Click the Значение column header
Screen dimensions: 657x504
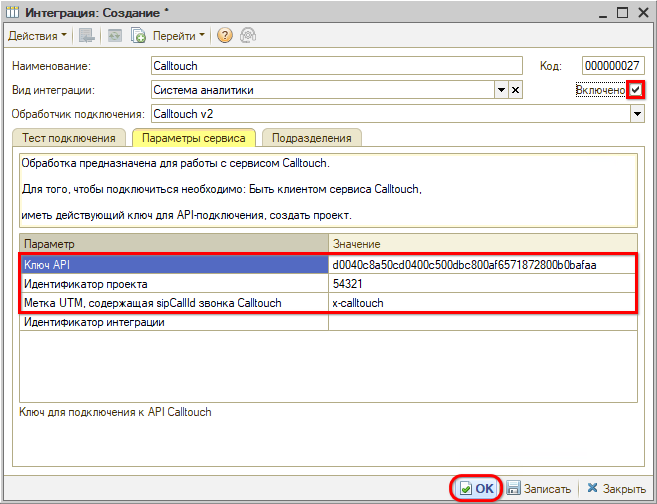483,244
